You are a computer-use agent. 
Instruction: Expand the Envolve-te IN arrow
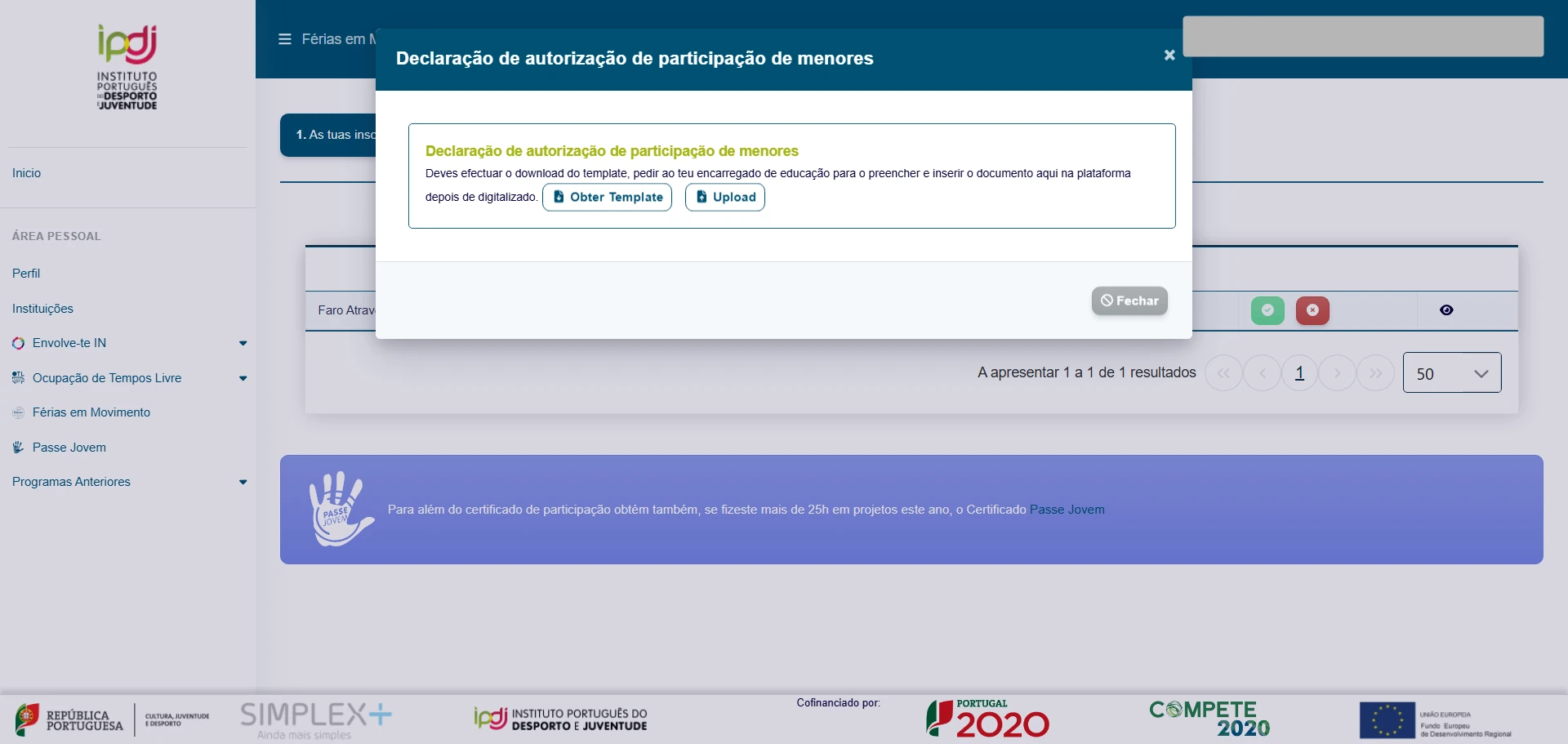(x=243, y=344)
